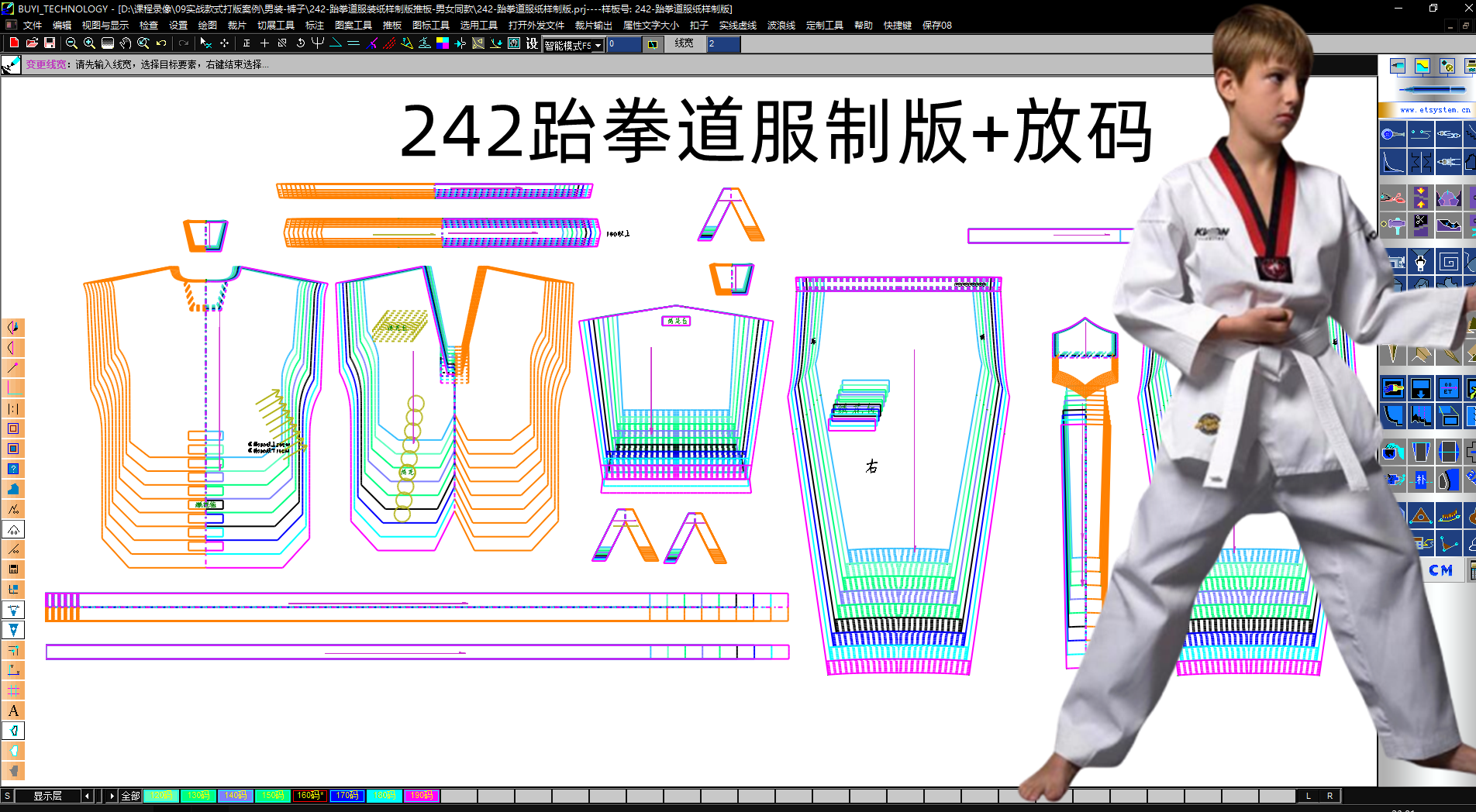Click the line width input showing 2

click(723, 44)
